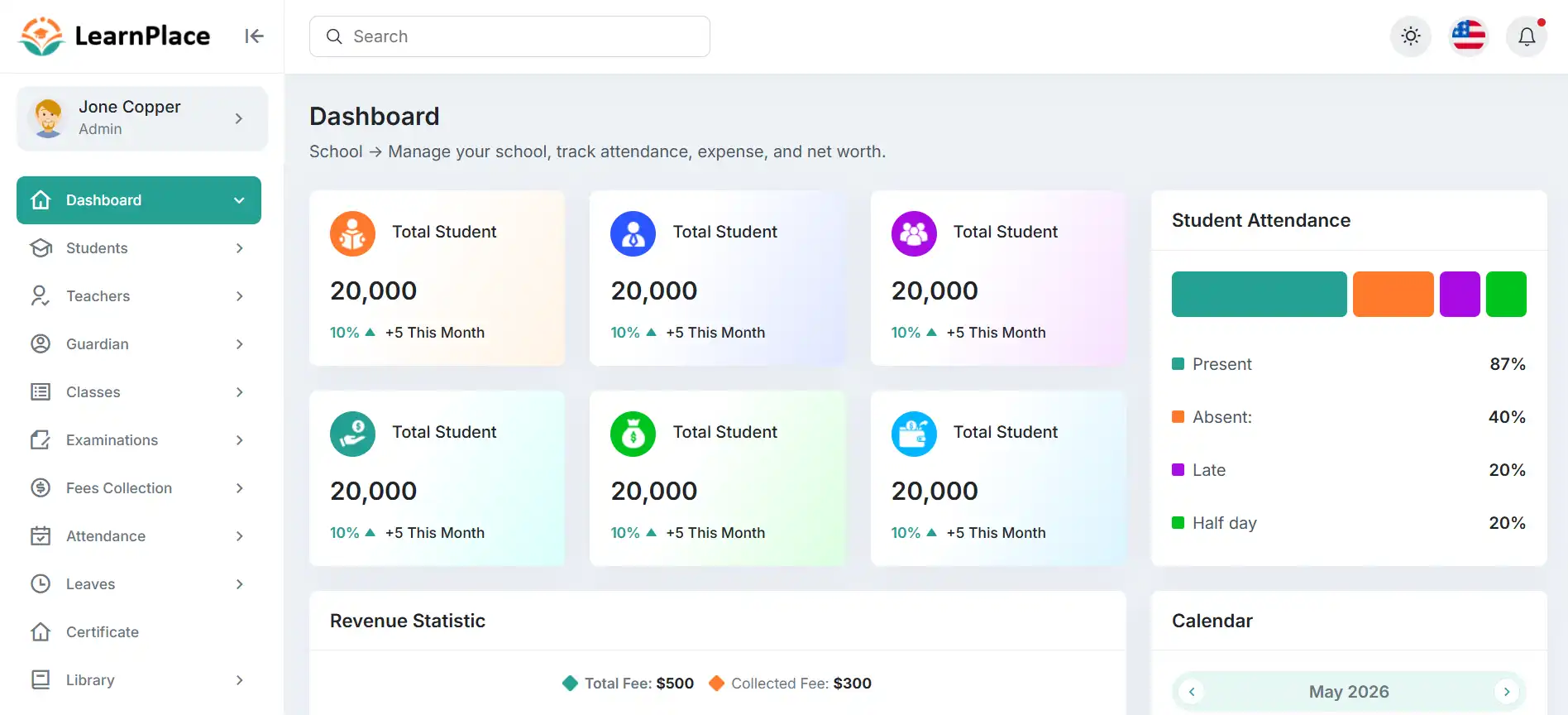Expand the Teachers submenu arrow
Image resolution: width=1568 pixels, height=715 pixels.
(x=239, y=296)
